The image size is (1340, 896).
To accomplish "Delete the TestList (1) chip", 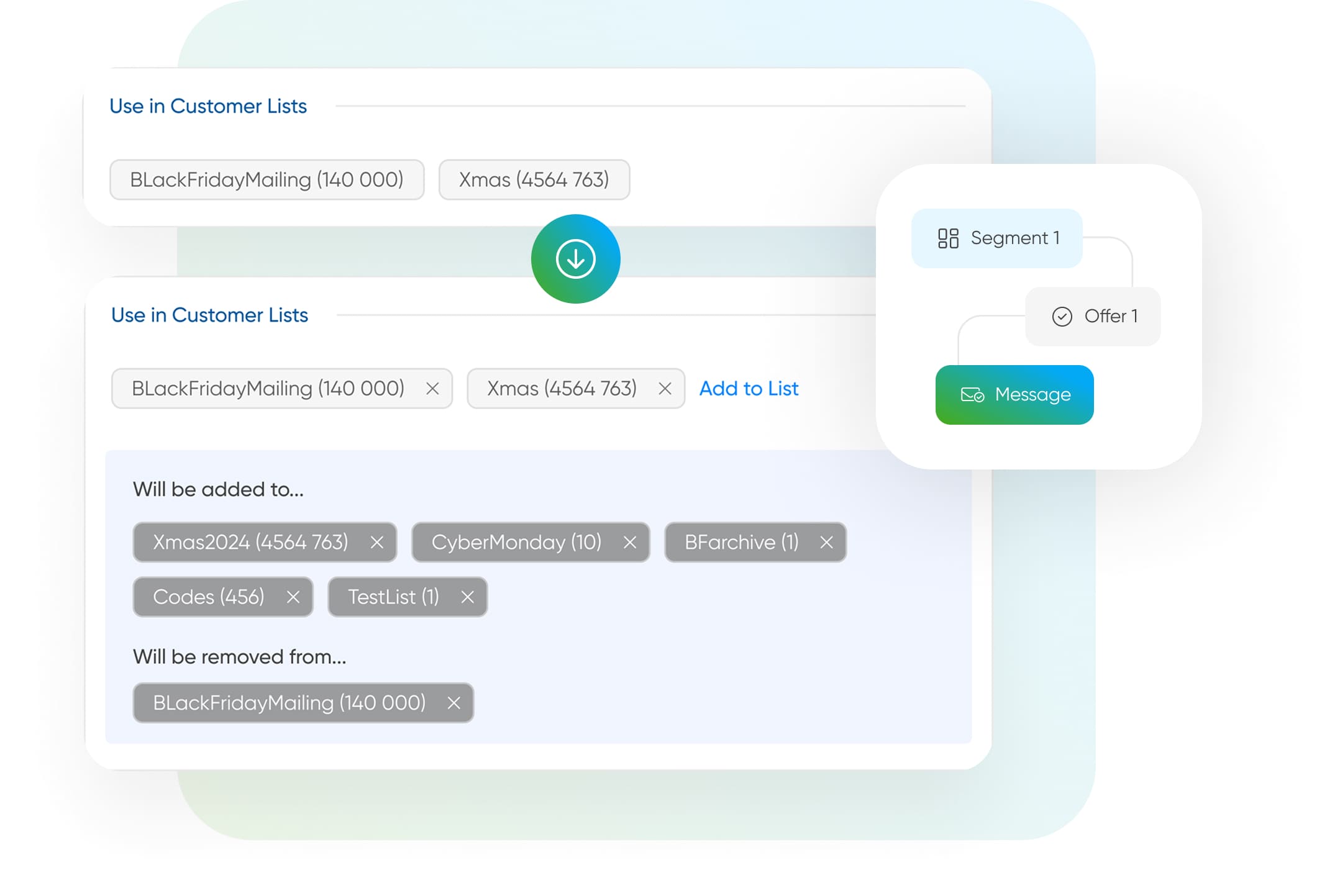I will click(467, 597).
